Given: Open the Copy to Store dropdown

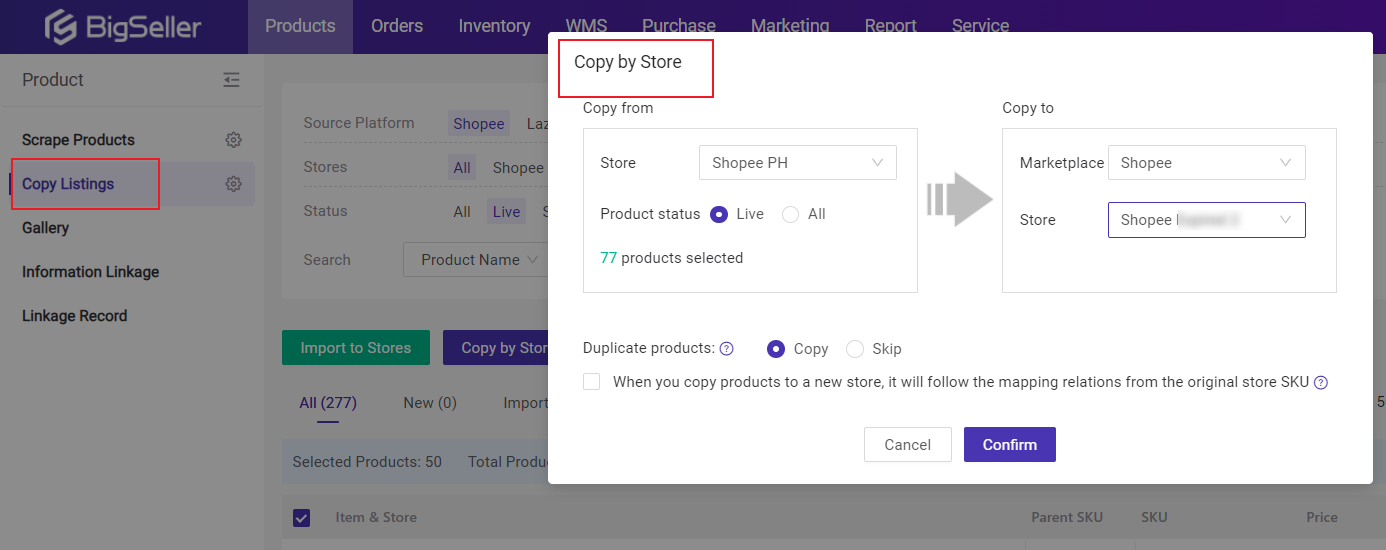Looking at the screenshot, I should coord(1206,220).
